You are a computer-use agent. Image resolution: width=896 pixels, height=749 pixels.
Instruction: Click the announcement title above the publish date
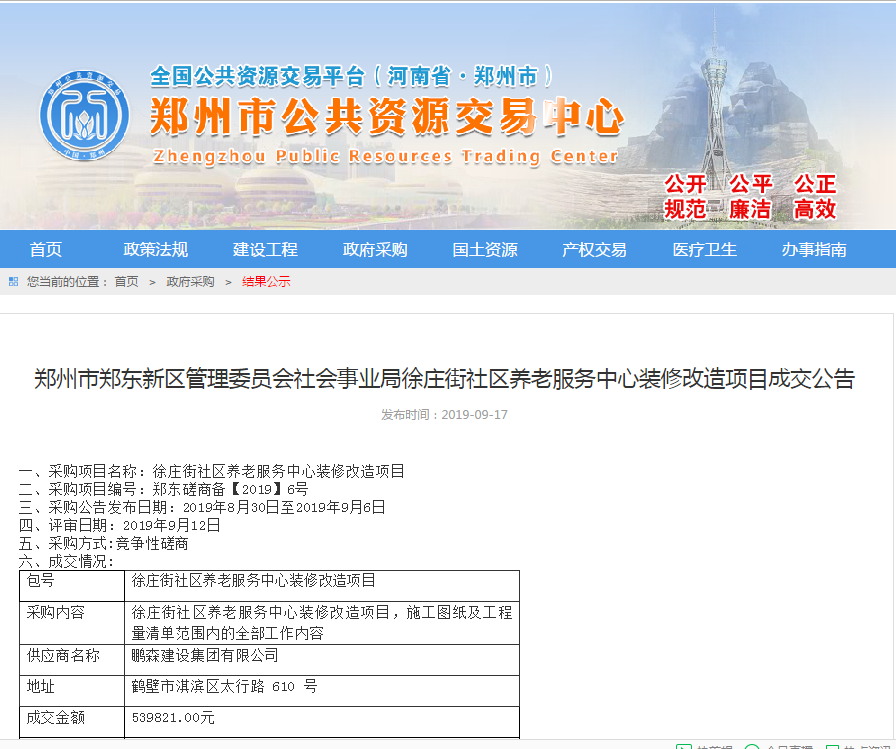click(448, 380)
